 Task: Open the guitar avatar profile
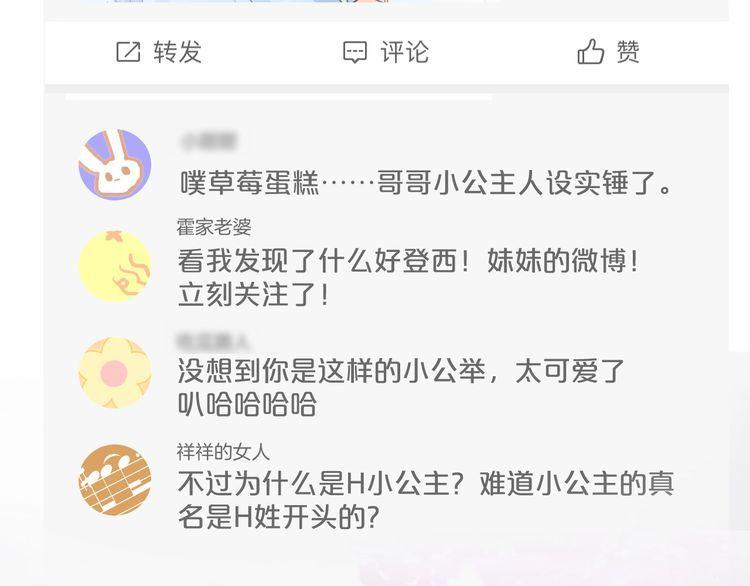pos(115,480)
